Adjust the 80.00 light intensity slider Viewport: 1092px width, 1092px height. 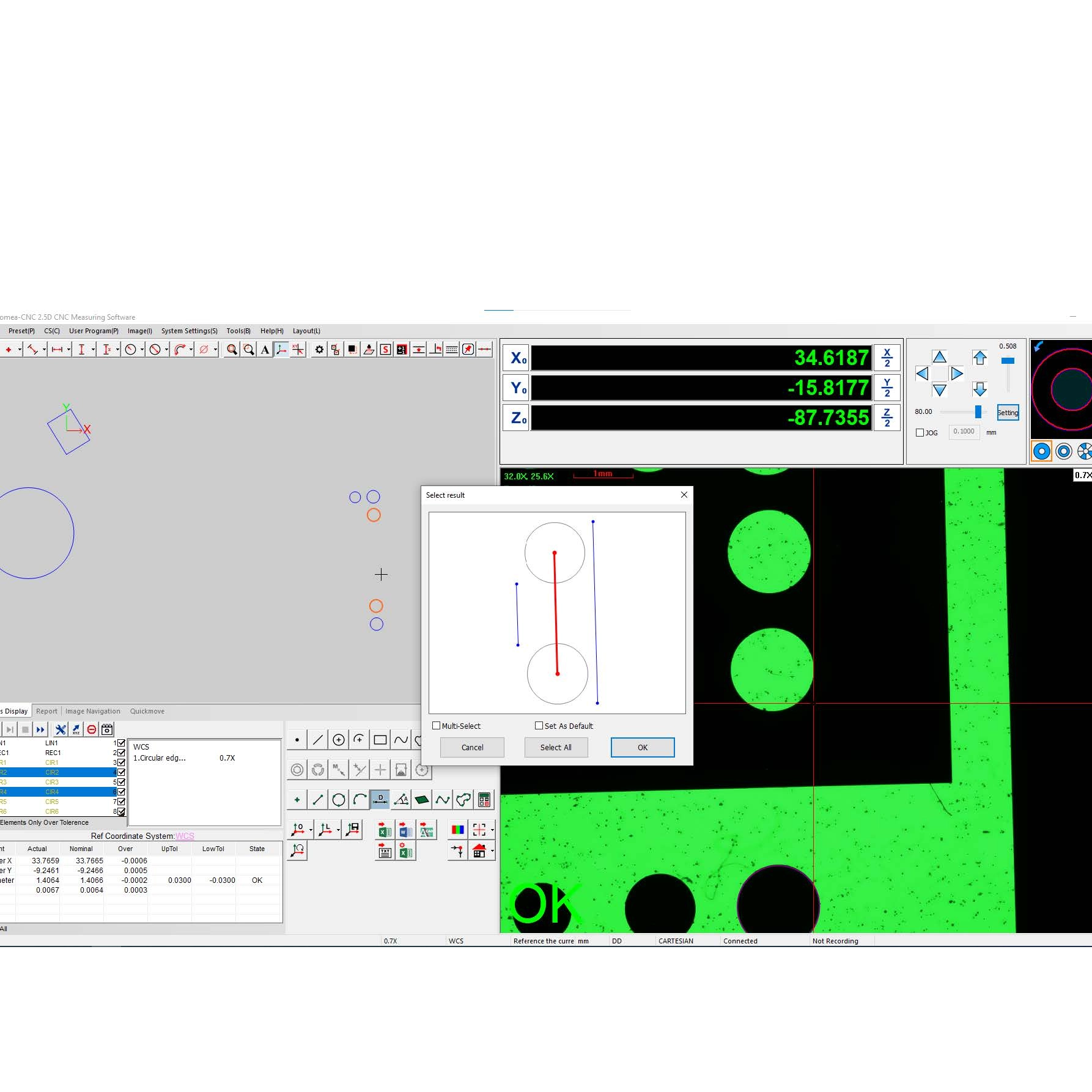(979, 412)
